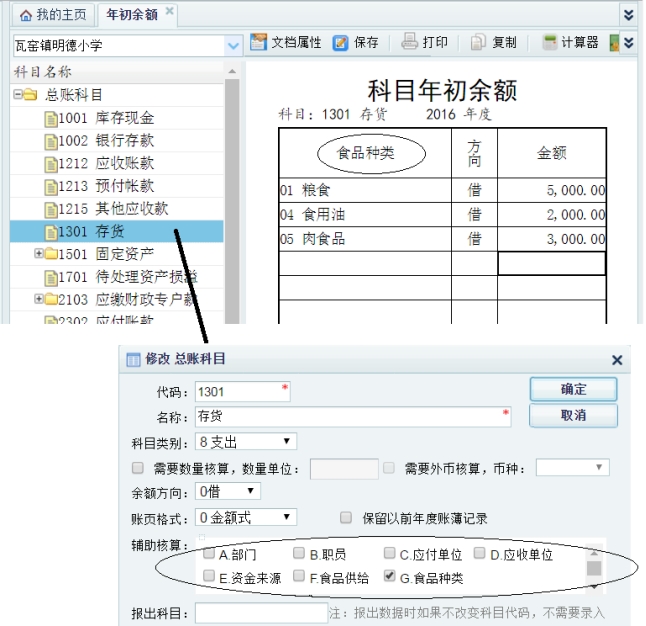Screen dimensions: 646x626
Task: Open the 余额方向 dropdown
Action: [x=228, y=491]
